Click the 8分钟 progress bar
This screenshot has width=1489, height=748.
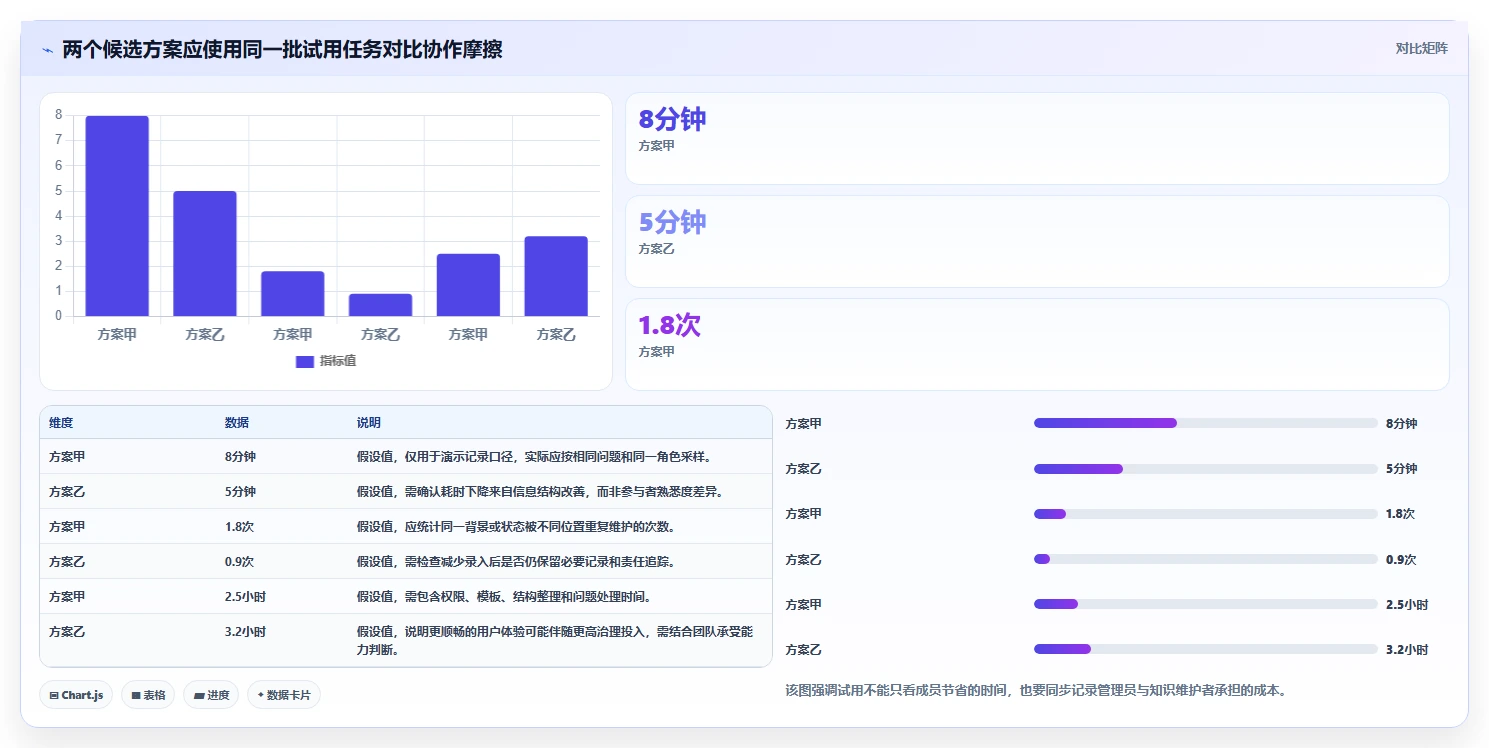pos(1206,423)
